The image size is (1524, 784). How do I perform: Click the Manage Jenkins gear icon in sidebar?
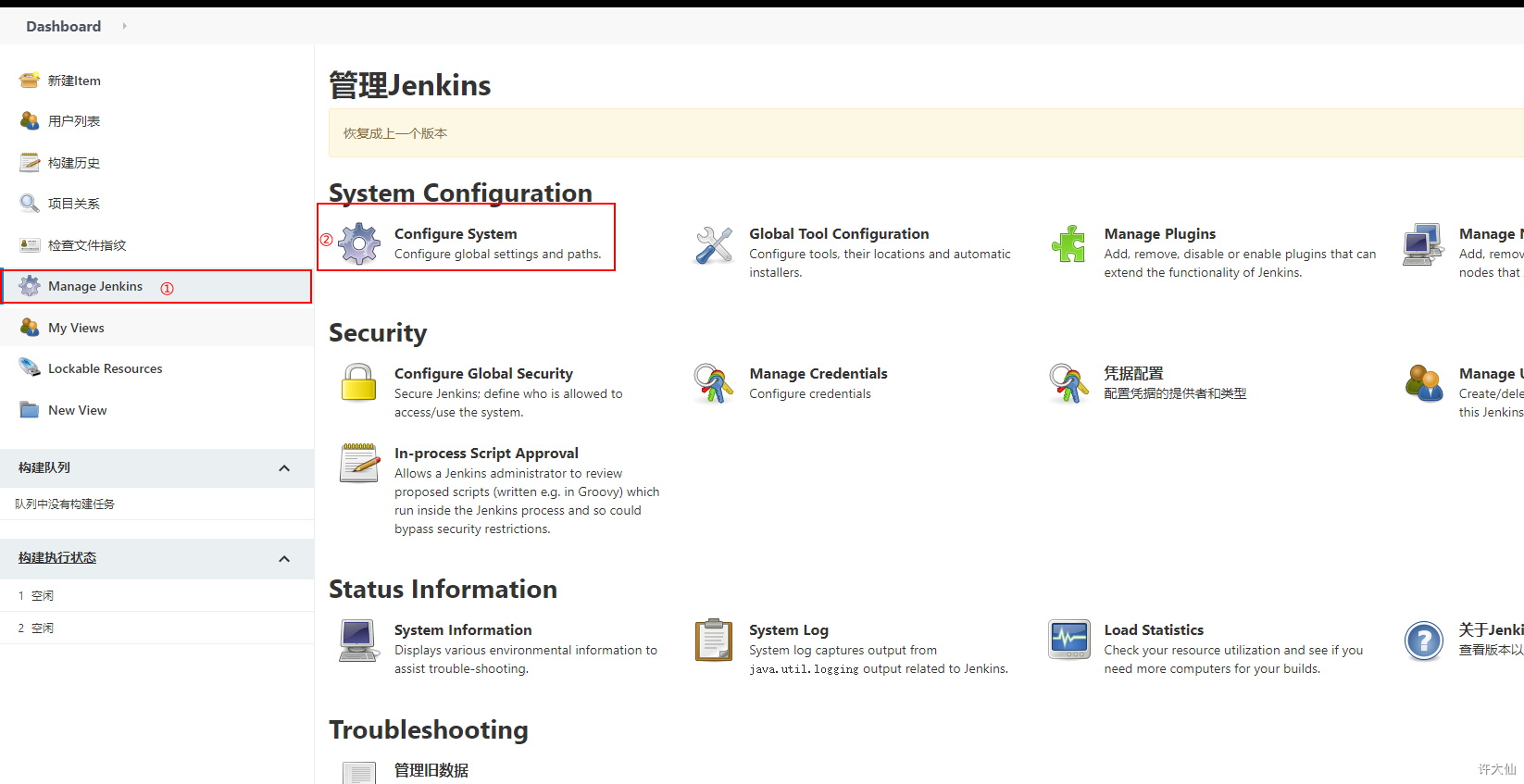30,286
